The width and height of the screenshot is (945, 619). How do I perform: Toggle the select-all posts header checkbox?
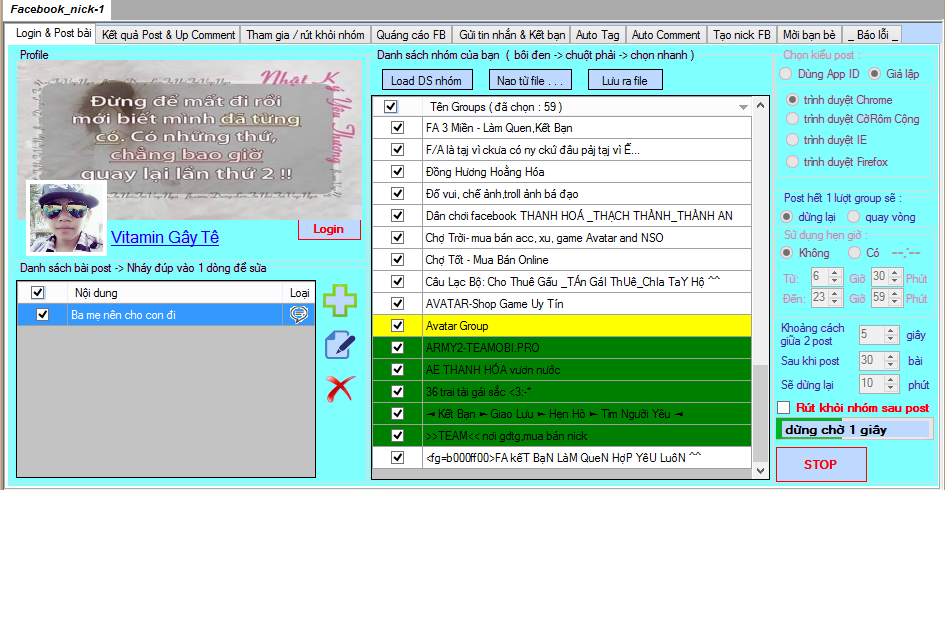(37, 293)
